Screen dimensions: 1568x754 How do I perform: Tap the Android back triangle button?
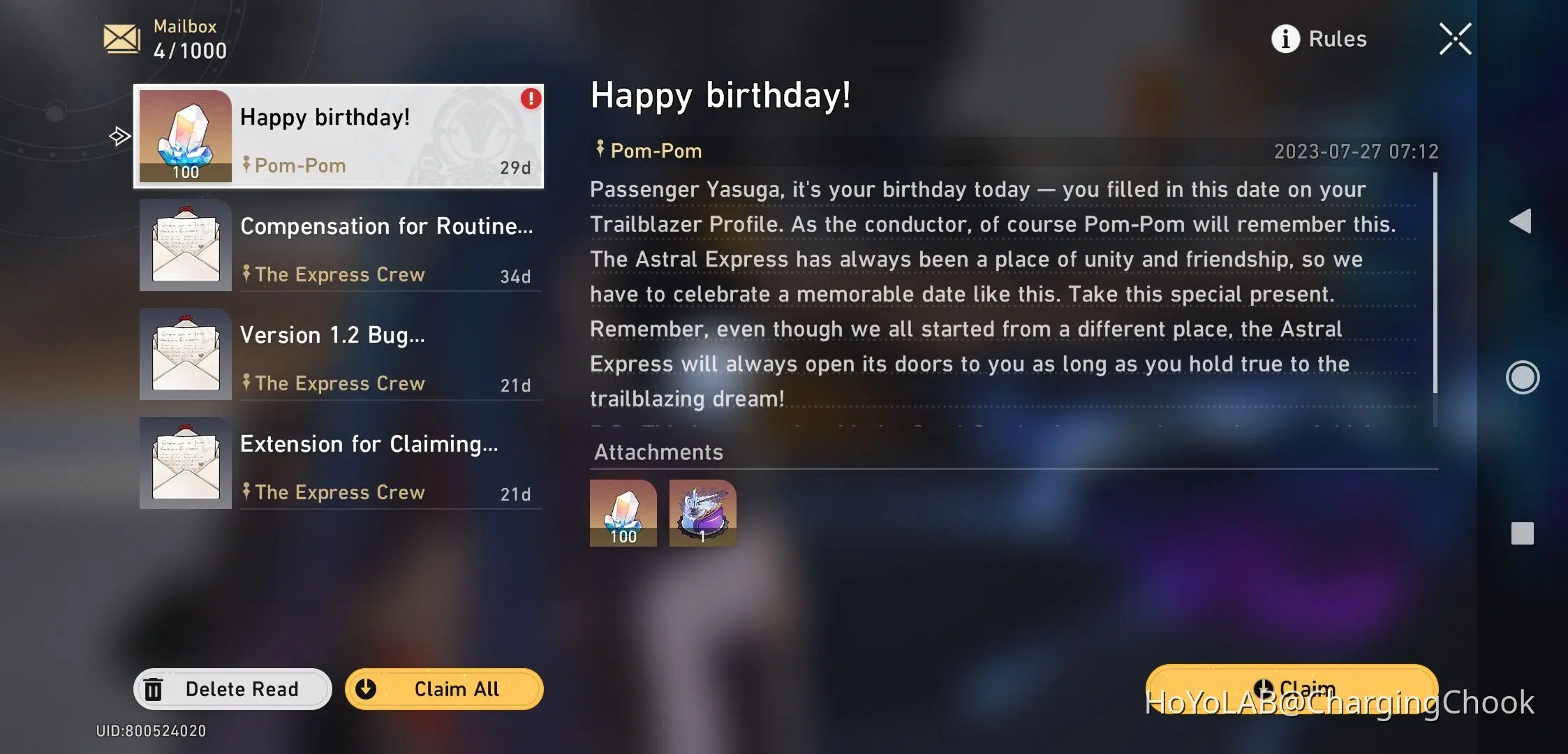[1521, 221]
